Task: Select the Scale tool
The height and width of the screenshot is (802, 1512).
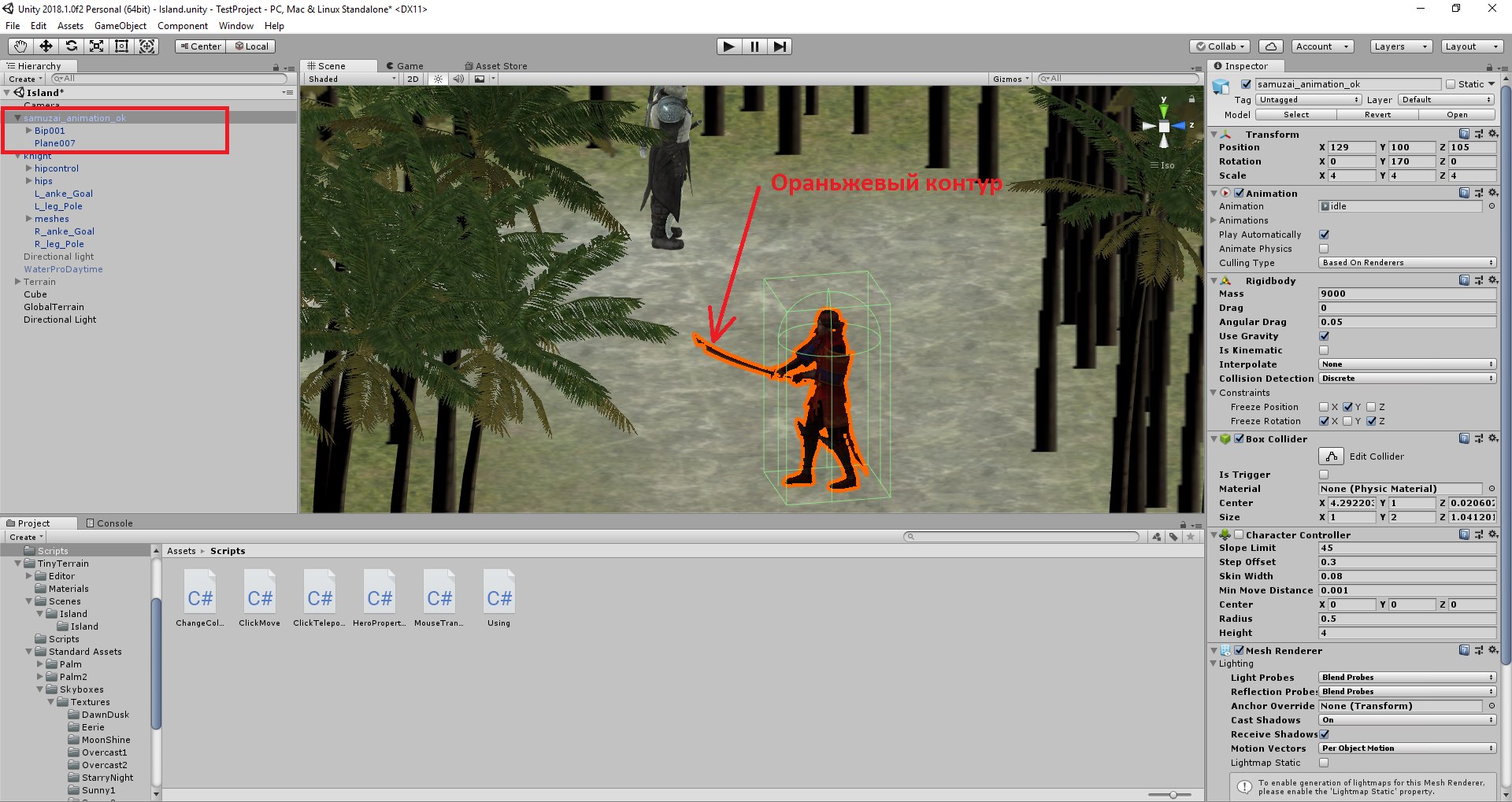Action: coord(96,46)
